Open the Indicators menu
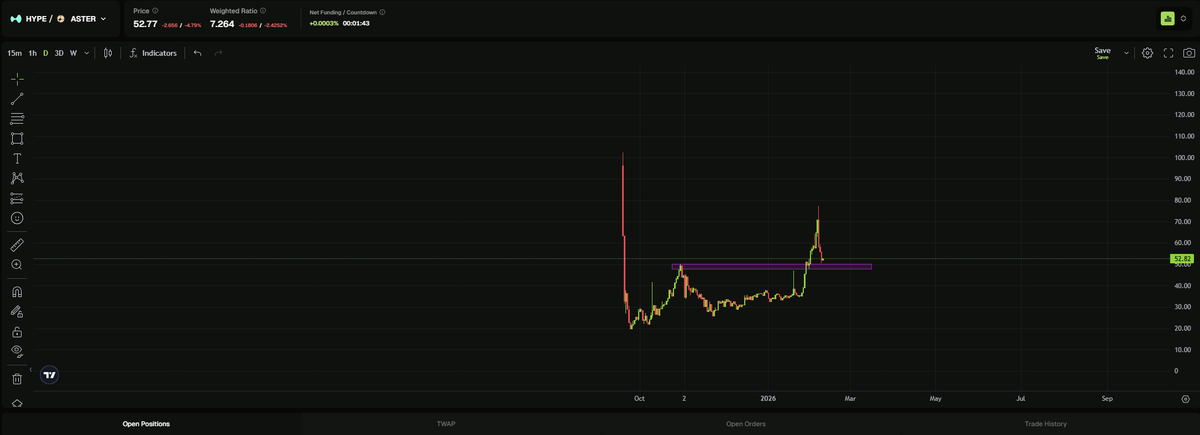Viewport: 1200px width, 435px height. pyautogui.click(x=153, y=53)
